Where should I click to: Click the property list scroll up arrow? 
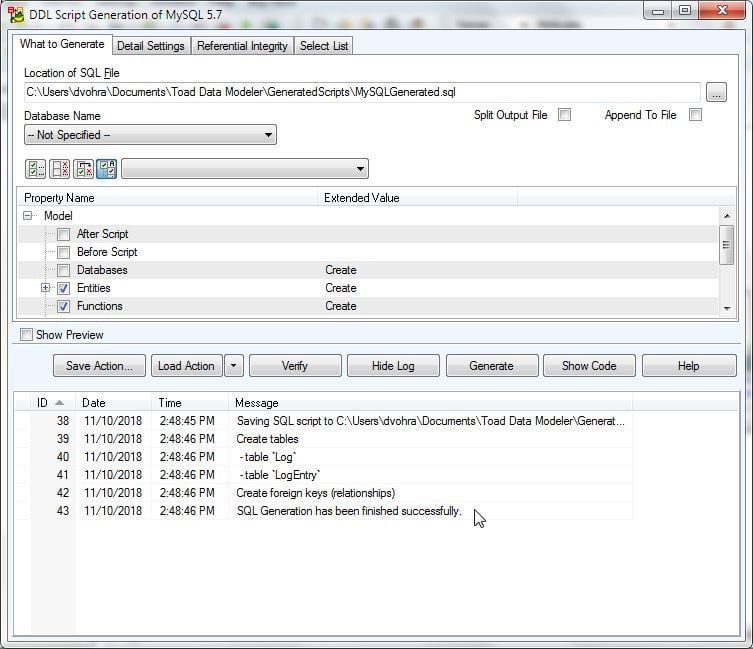pyautogui.click(x=727, y=216)
